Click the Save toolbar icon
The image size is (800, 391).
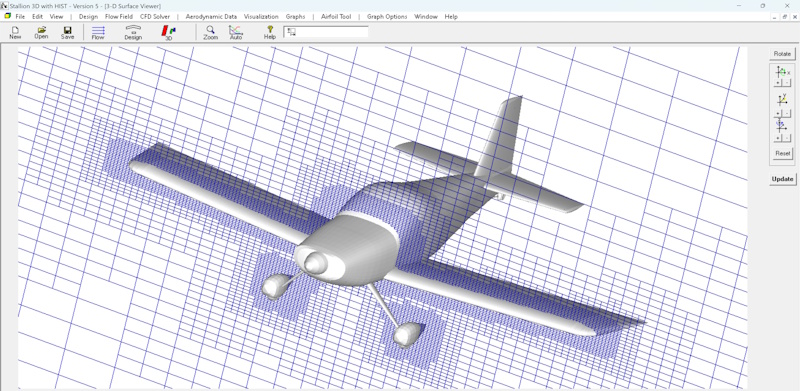(67, 33)
